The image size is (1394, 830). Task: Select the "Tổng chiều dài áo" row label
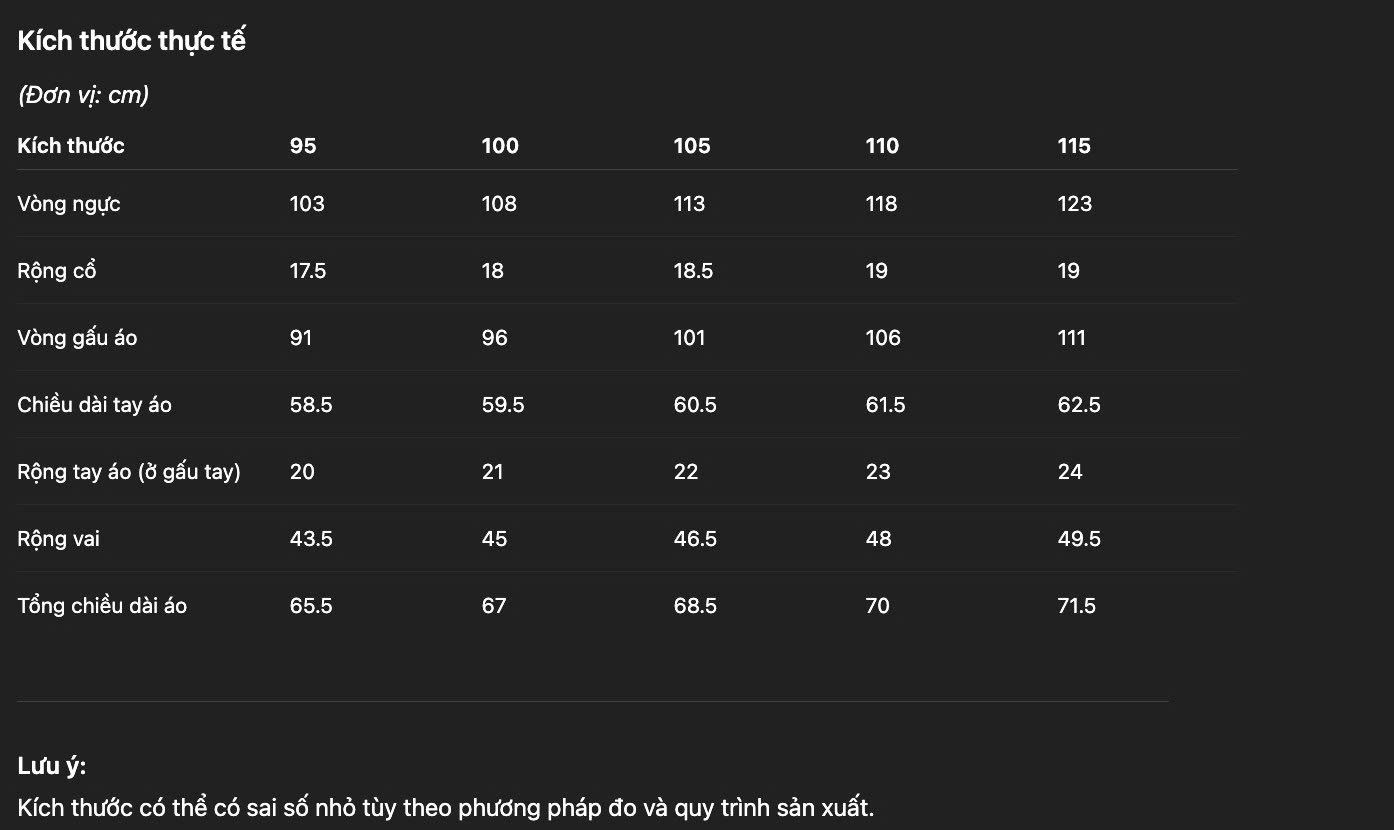pyautogui.click(x=102, y=606)
